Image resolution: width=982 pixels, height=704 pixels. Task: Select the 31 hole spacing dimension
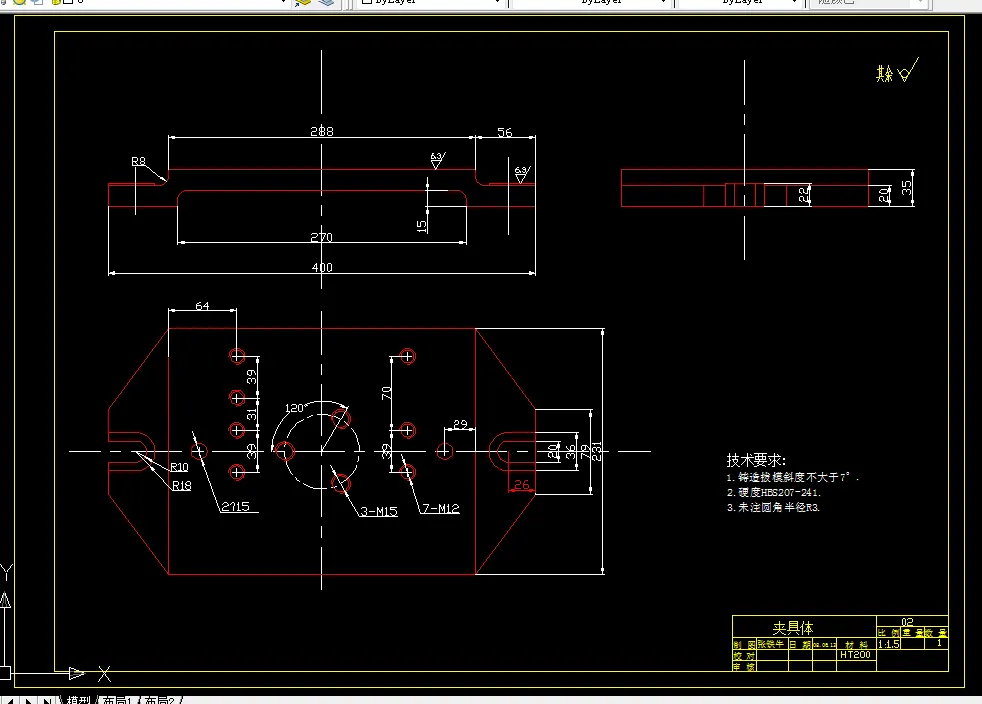[x=251, y=414]
